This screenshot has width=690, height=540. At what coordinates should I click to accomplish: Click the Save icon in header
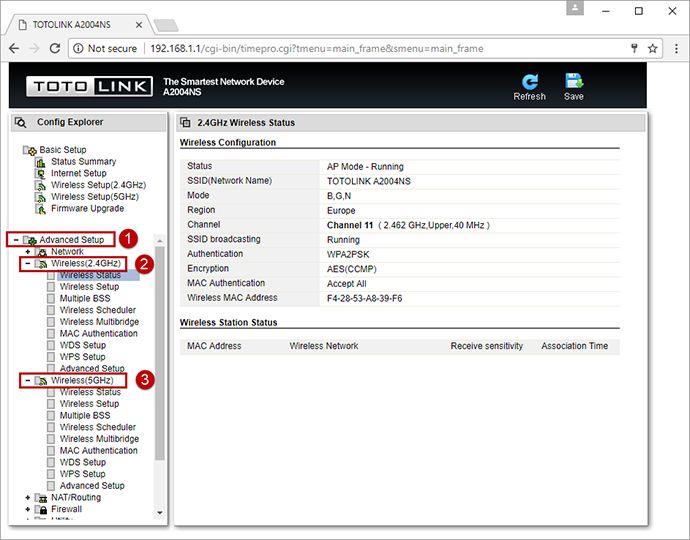574,81
